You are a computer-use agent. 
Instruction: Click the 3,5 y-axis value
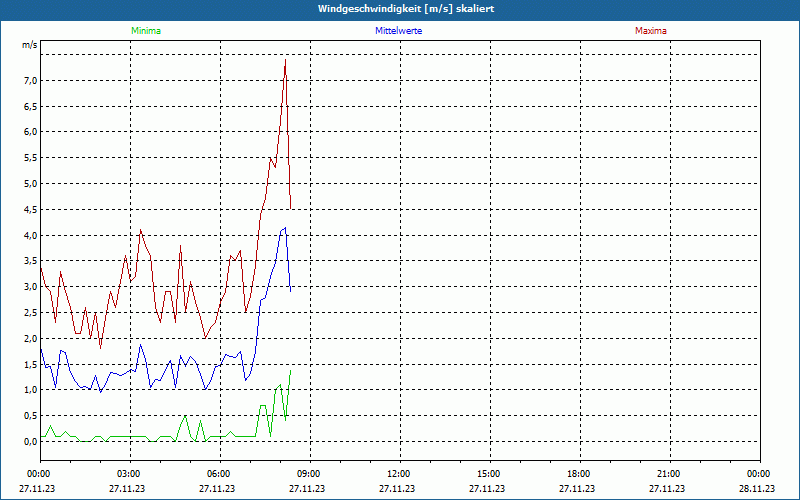(x=30, y=261)
